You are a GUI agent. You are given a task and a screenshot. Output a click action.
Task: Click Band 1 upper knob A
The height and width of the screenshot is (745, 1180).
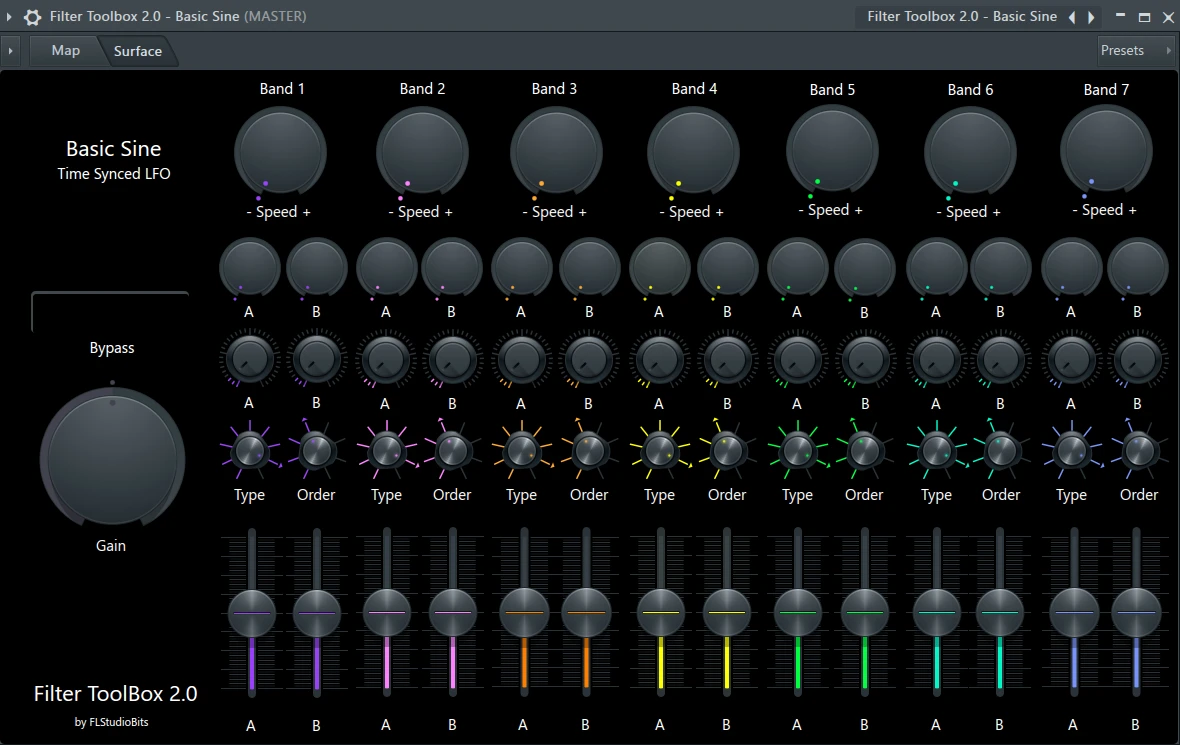[x=250, y=268]
